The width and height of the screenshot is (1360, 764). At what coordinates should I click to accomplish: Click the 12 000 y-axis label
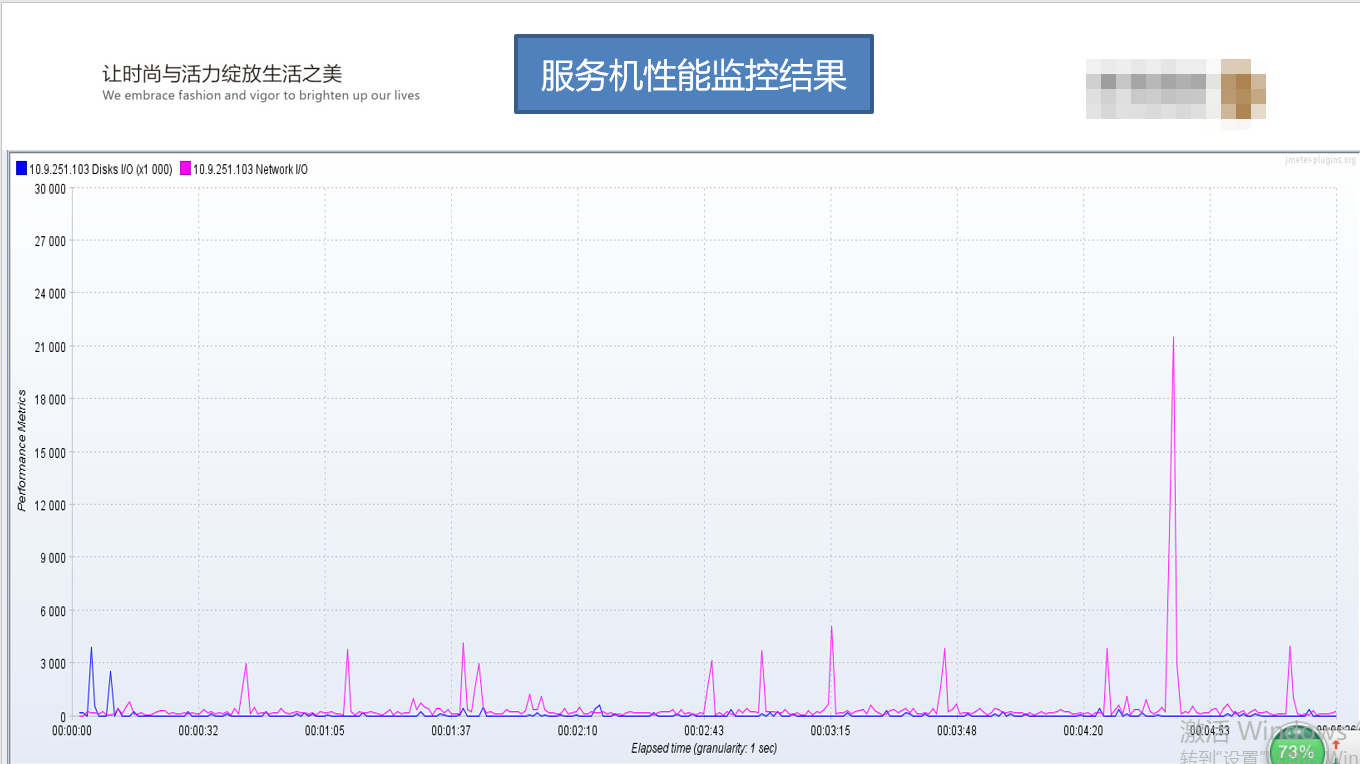coord(49,505)
